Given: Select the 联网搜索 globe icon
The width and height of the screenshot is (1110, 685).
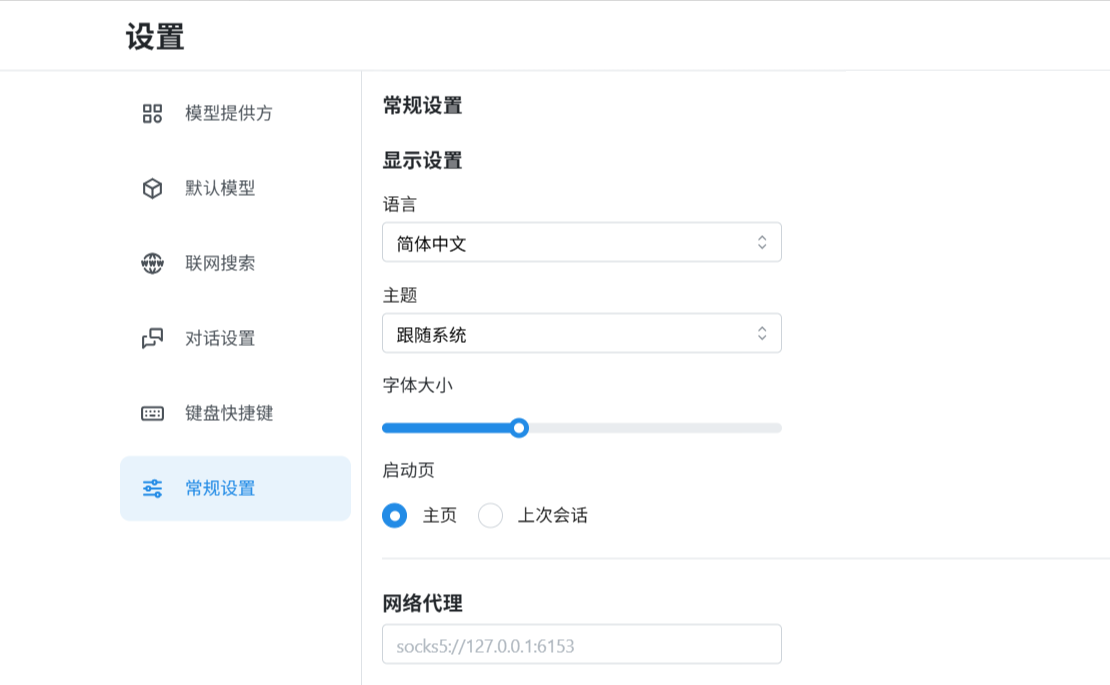Looking at the screenshot, I should pos(152,264).
